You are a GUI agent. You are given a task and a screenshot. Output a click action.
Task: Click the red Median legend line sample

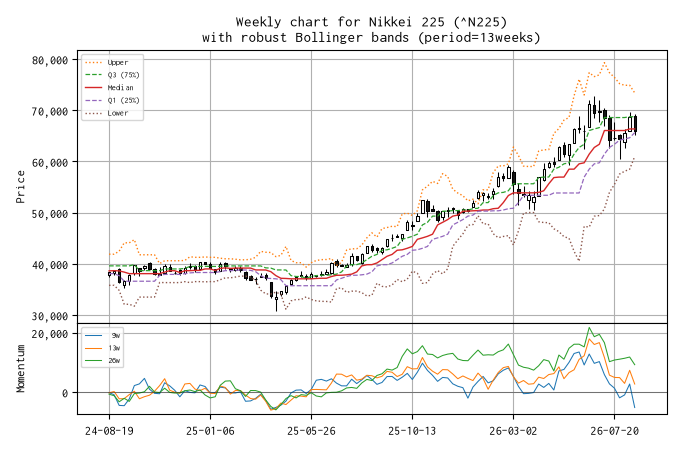coord(94,88)
